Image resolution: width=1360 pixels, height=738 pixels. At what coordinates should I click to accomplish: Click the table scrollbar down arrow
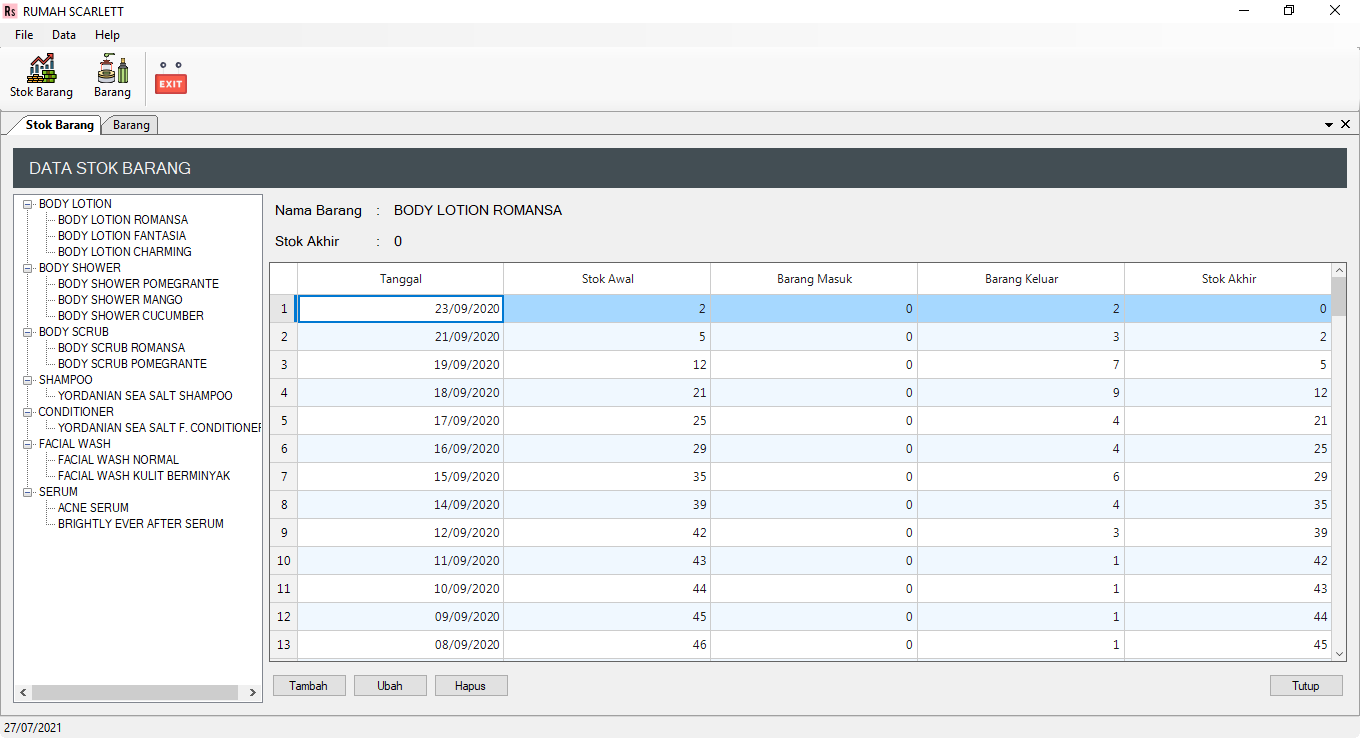pos(1340,653)
